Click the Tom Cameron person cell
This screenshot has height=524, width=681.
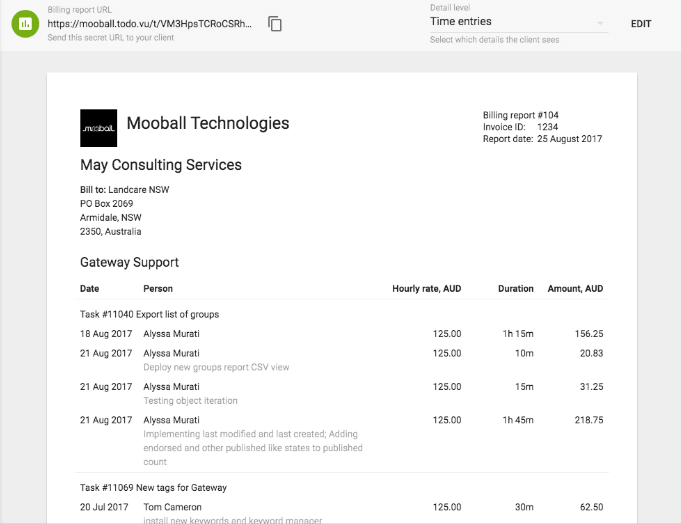point(172,507)
